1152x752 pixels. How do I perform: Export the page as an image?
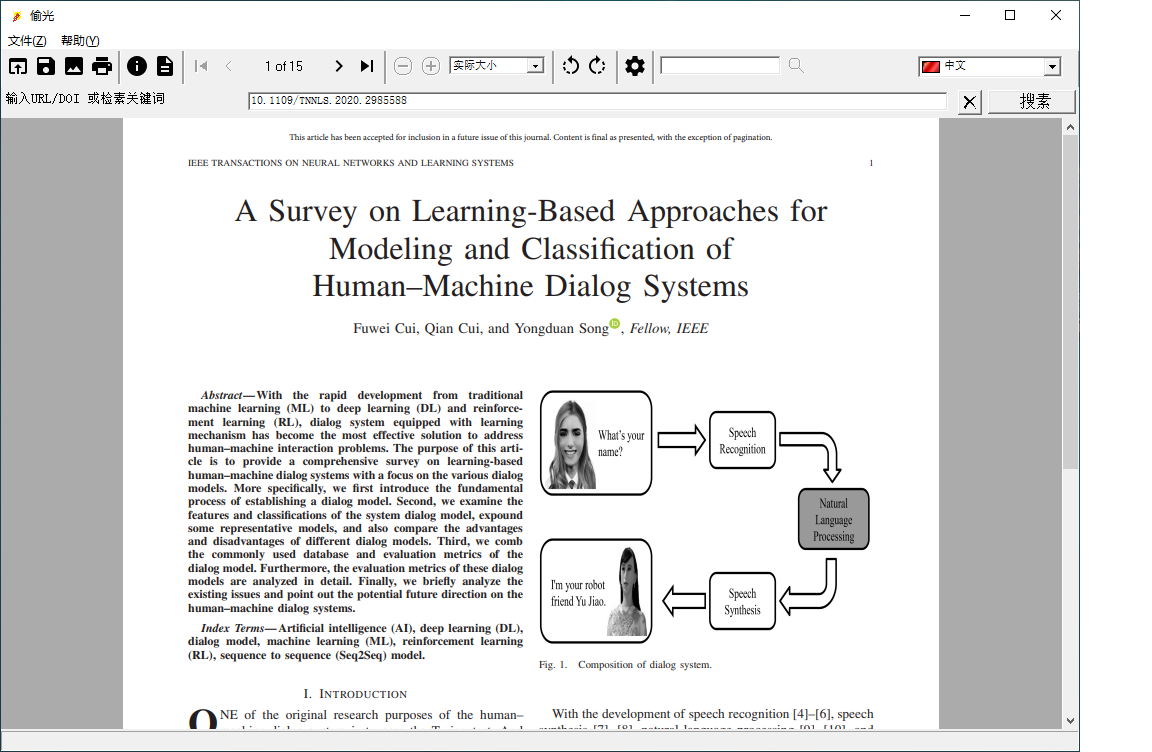tap(73, 66)
